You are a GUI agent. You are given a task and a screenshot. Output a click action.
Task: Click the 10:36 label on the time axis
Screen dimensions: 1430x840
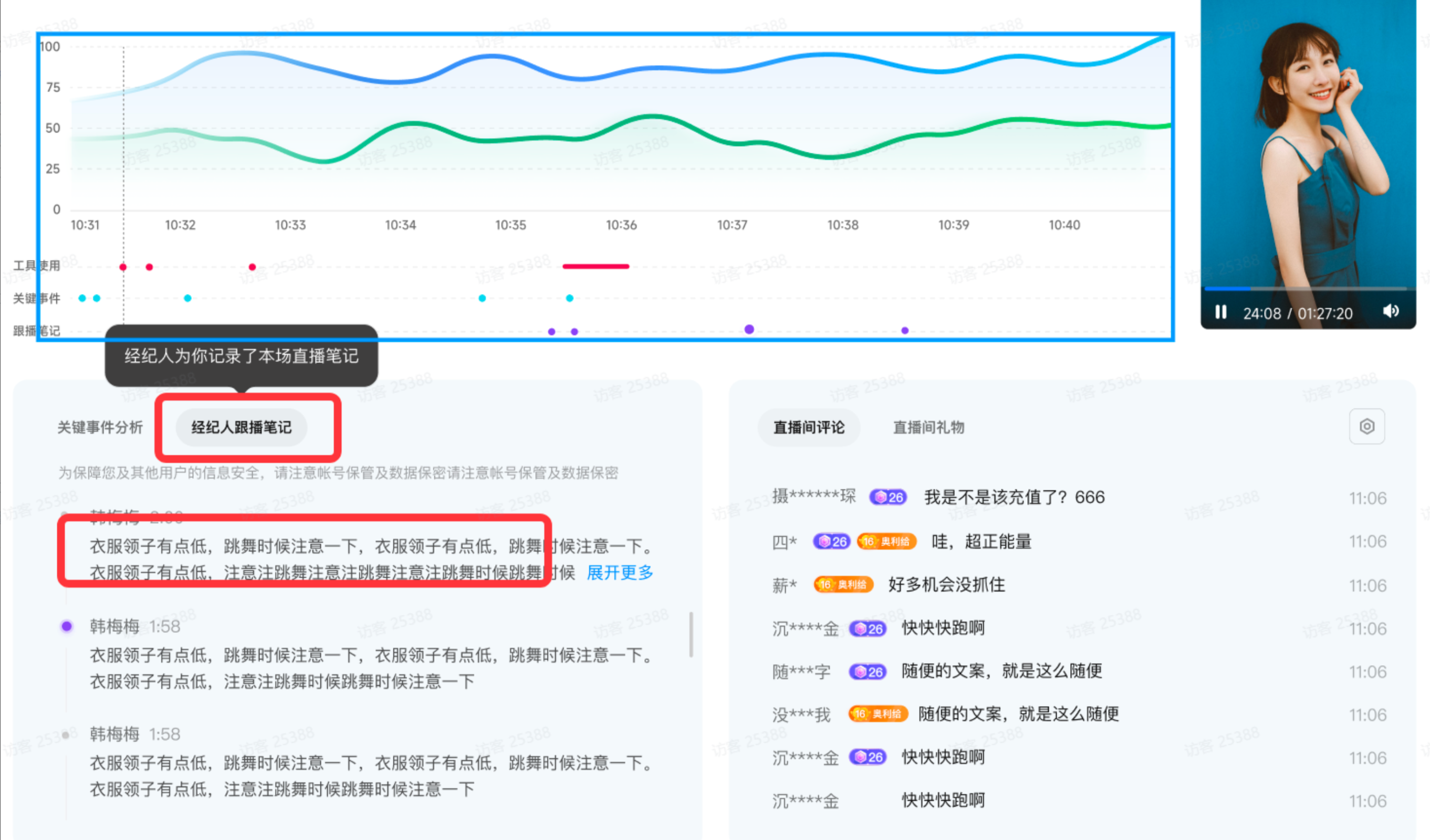tap(621, 225)
